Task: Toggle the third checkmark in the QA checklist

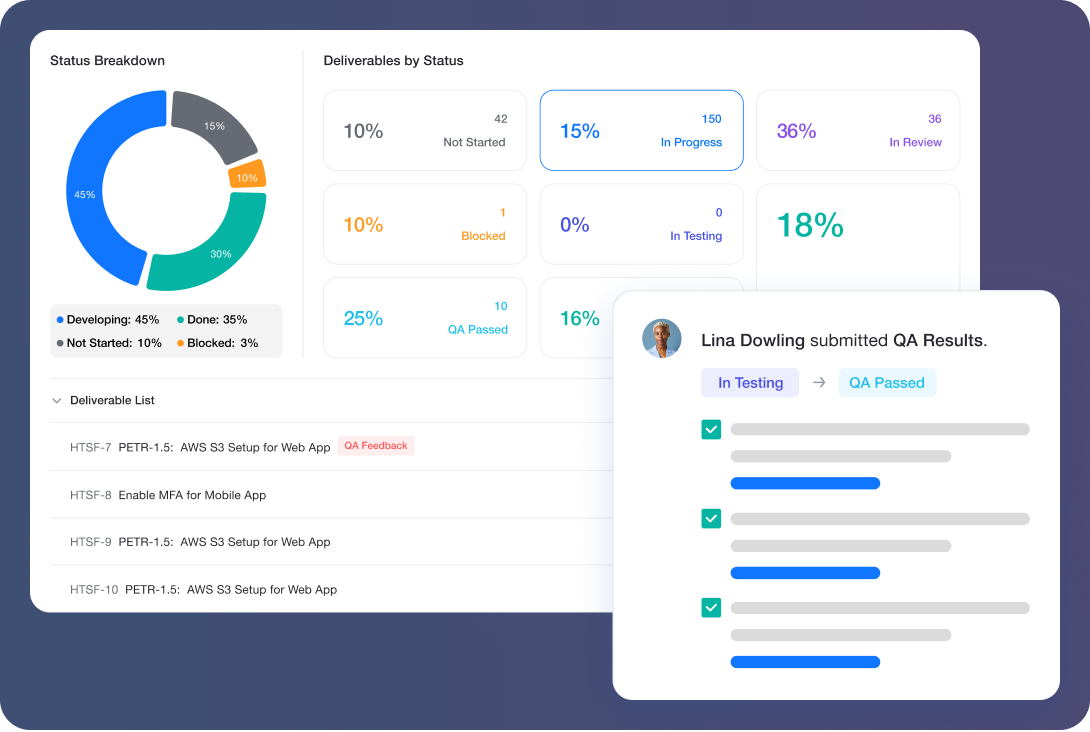Action: [x=711, y=607]
